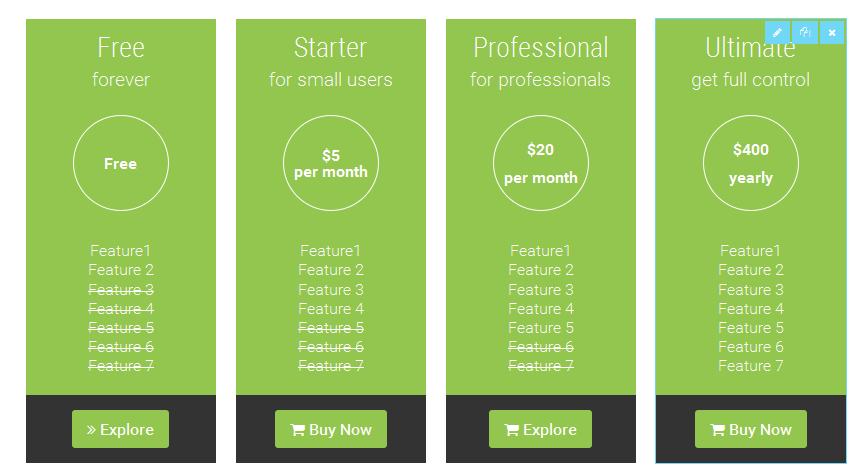Click the 'for small users' subtitle
Viewport: 868px width, 473px height.
[x=331, y=79]
